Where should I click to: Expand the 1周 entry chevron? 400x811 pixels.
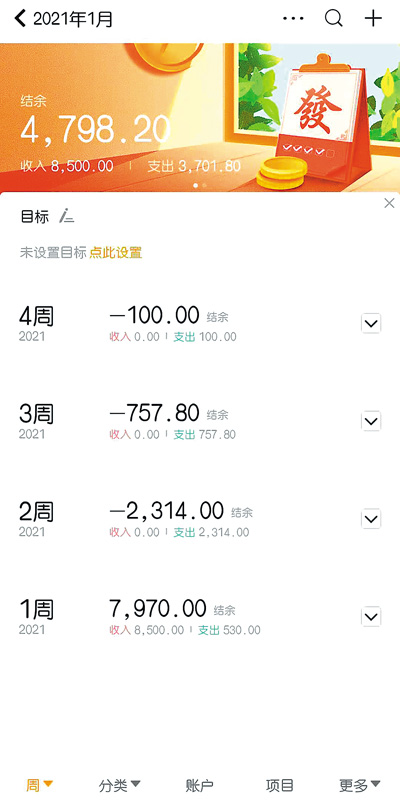click(x=371, y=617)
